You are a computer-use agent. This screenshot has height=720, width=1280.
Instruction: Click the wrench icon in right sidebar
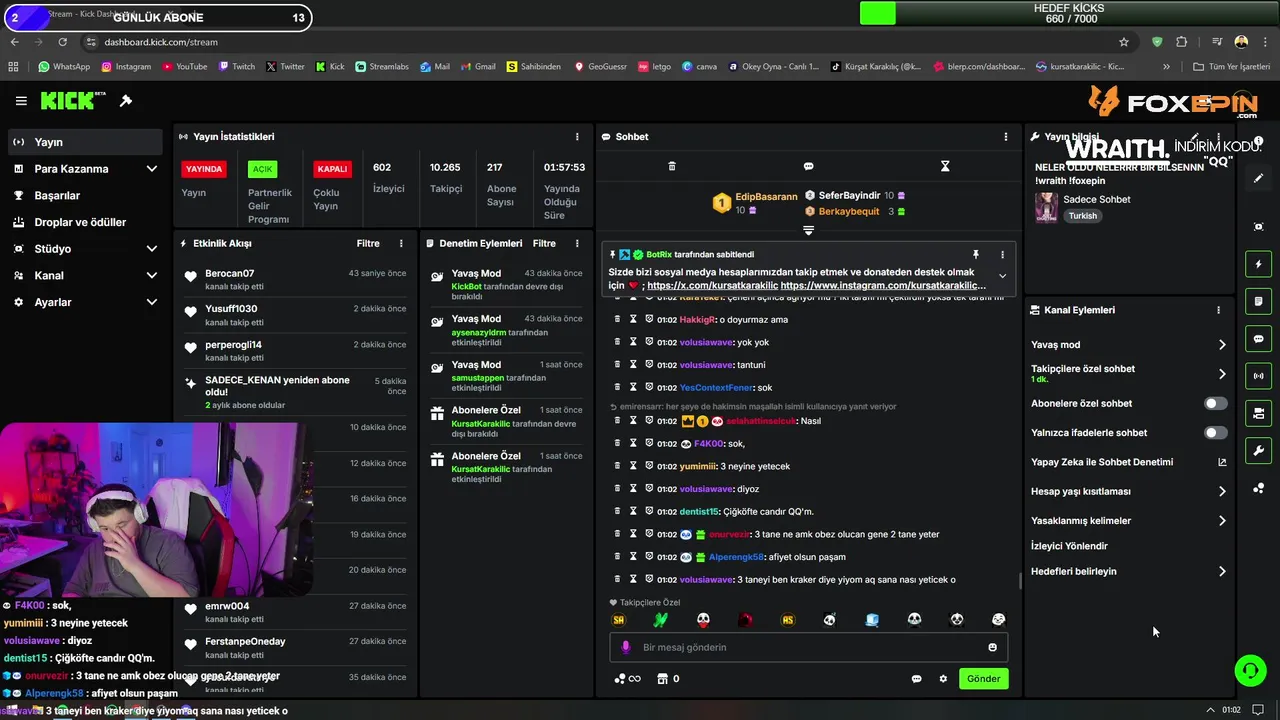click(1259, 450)
